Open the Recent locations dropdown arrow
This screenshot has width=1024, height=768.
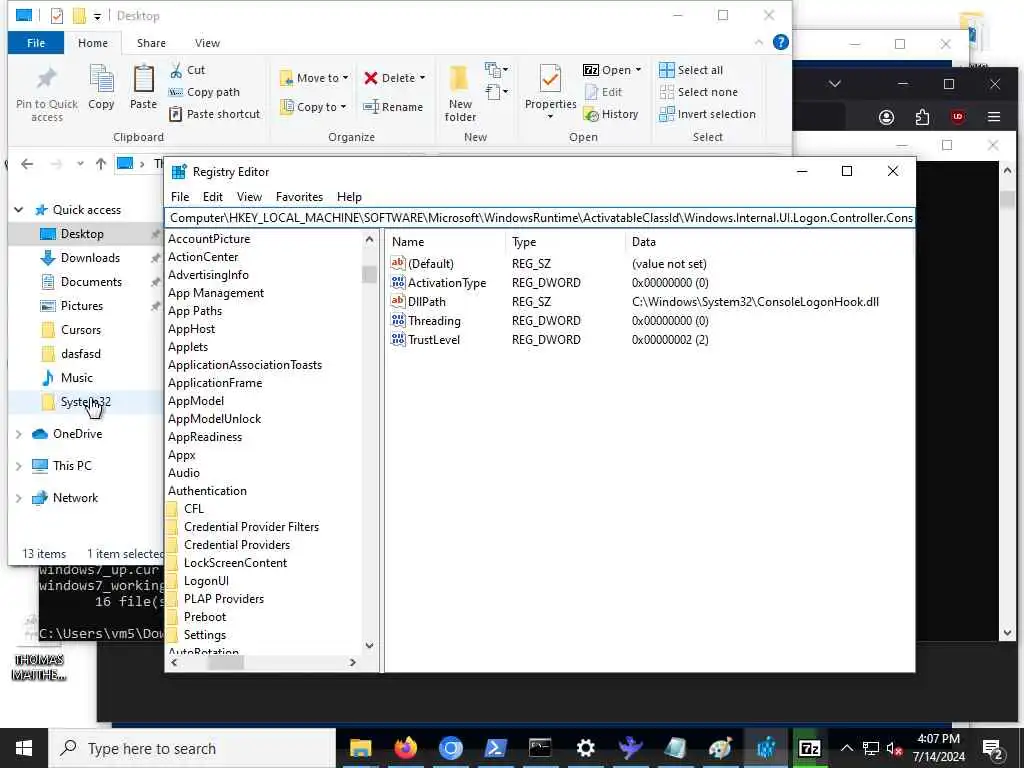point(80,164)
